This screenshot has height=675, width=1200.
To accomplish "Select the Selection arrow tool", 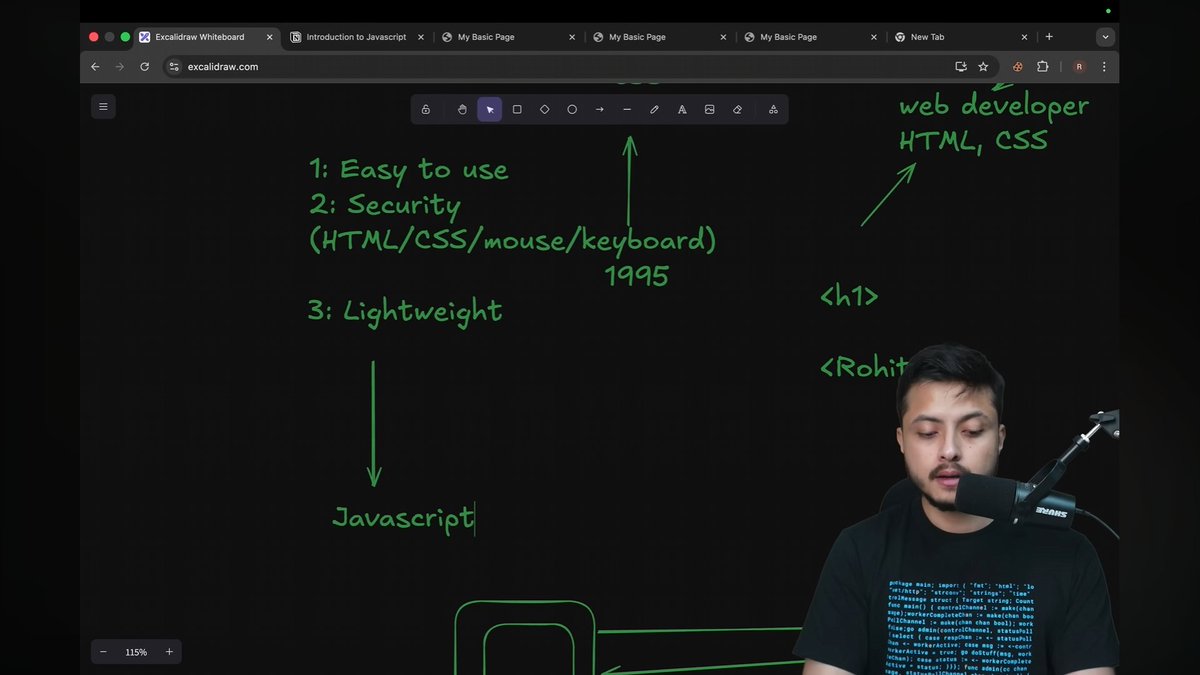I will 490,110.
